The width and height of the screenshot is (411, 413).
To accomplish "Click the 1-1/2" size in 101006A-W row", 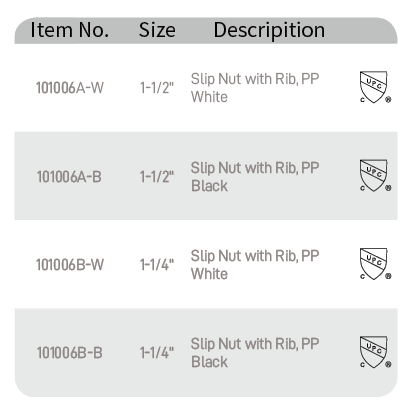I will click(x=157, y=88).
